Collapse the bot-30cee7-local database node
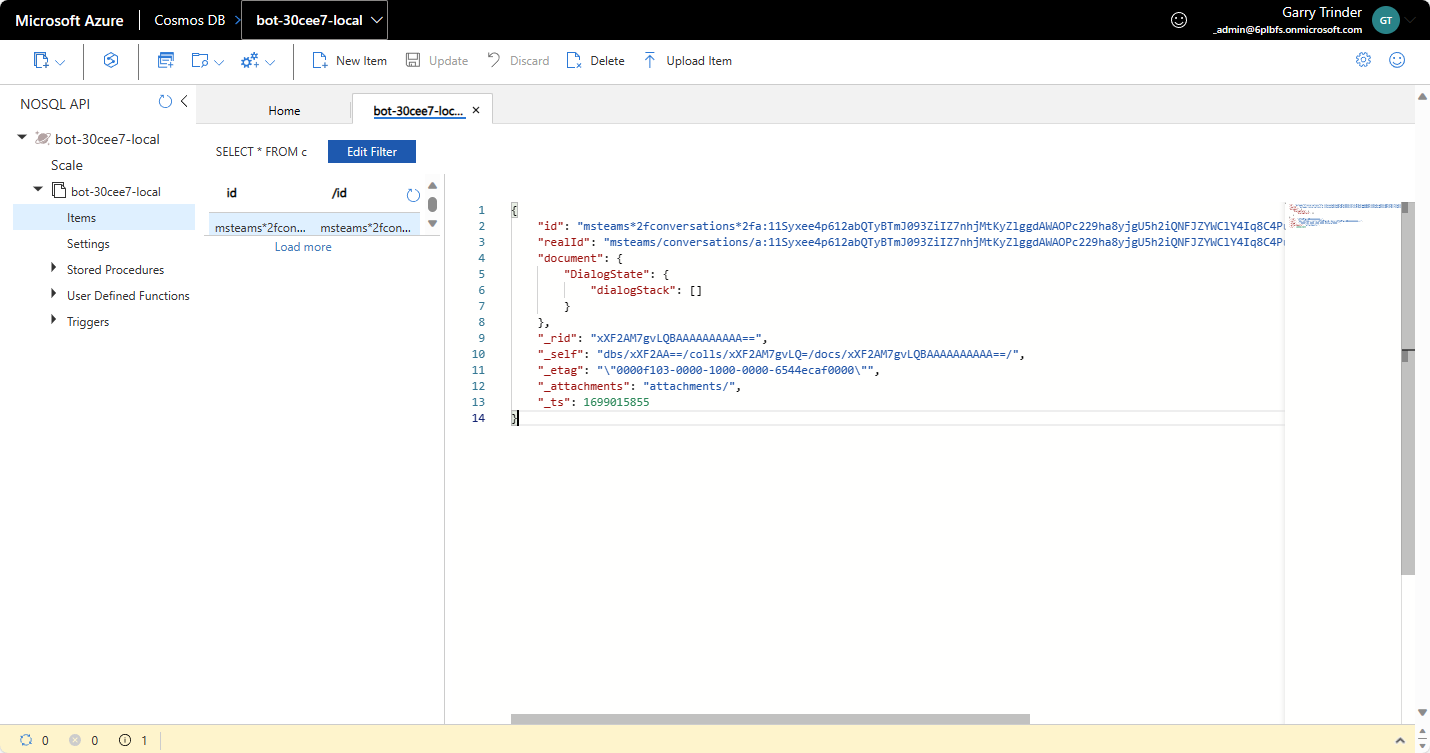Viewport: 1430px width, 753px height. click(x=22, y=138)
